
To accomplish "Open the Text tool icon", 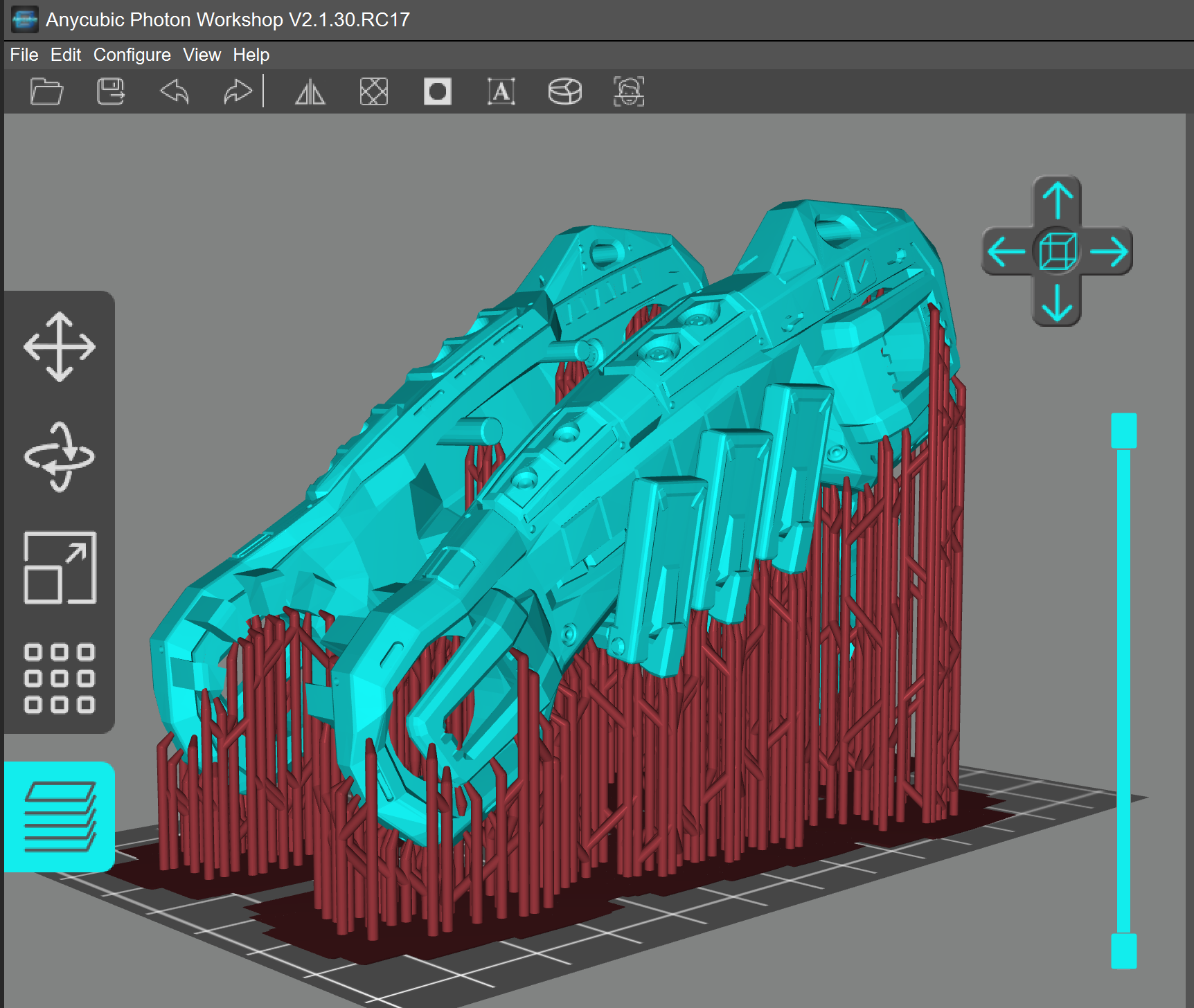I will point(501,91).
